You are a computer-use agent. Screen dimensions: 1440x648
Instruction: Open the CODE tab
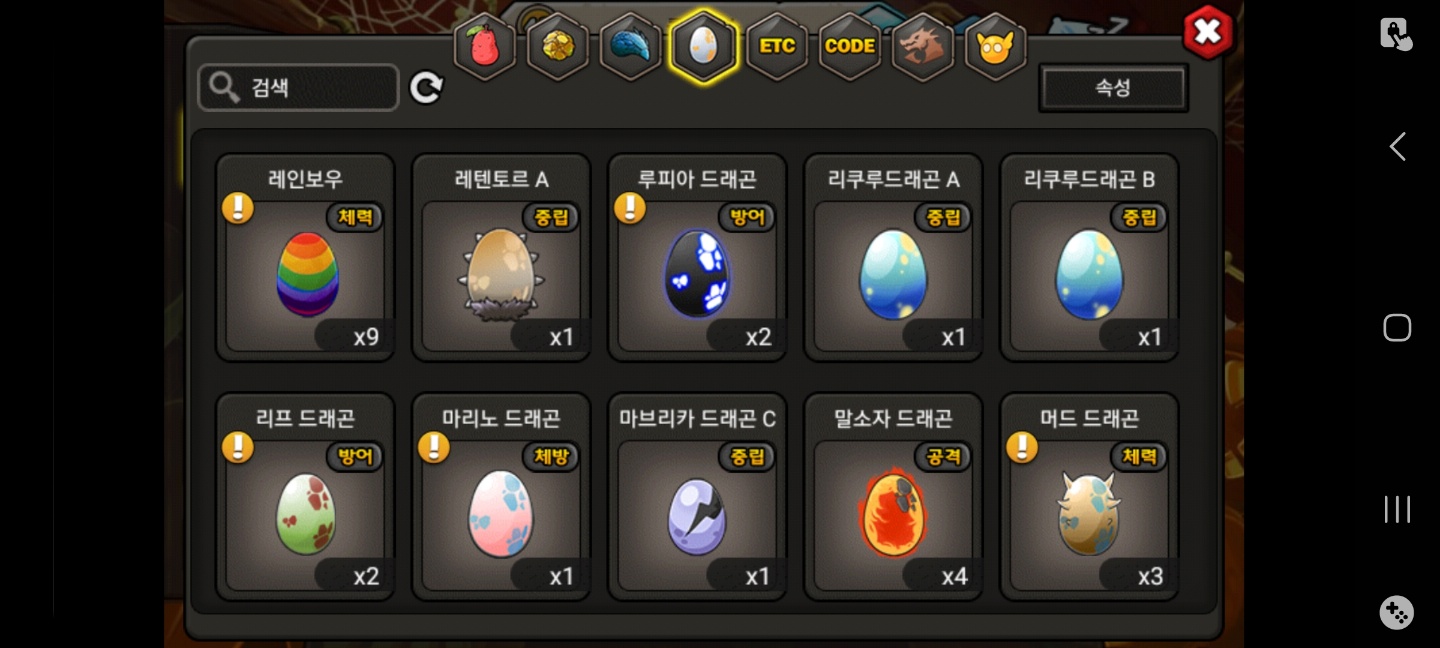click(x=850, y=46)
